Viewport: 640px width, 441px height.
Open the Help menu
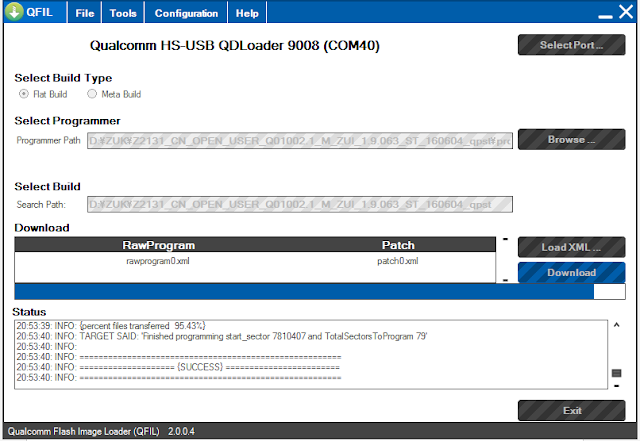coord(247,13)
